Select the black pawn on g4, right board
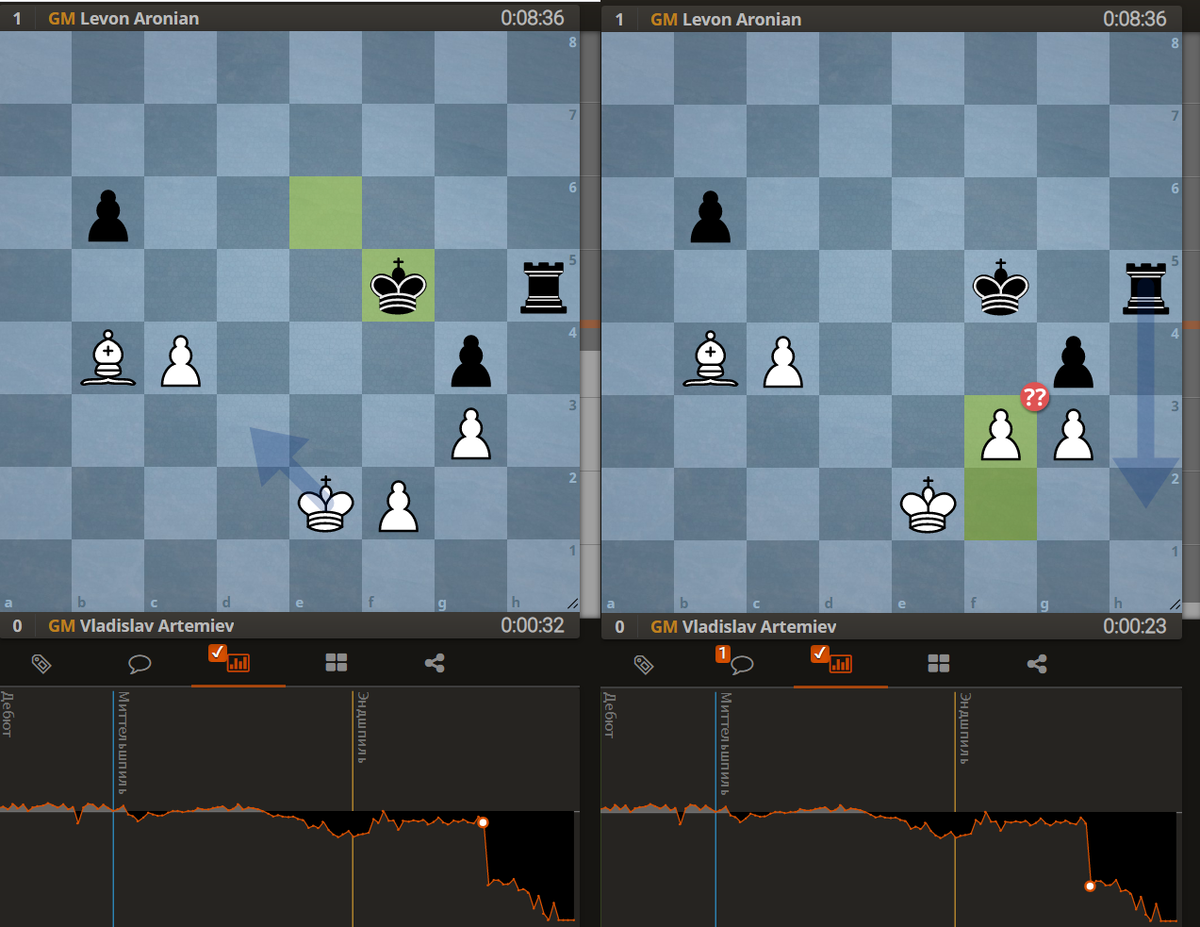Viewport: 1200px width, 927px height. [1072, 361]
